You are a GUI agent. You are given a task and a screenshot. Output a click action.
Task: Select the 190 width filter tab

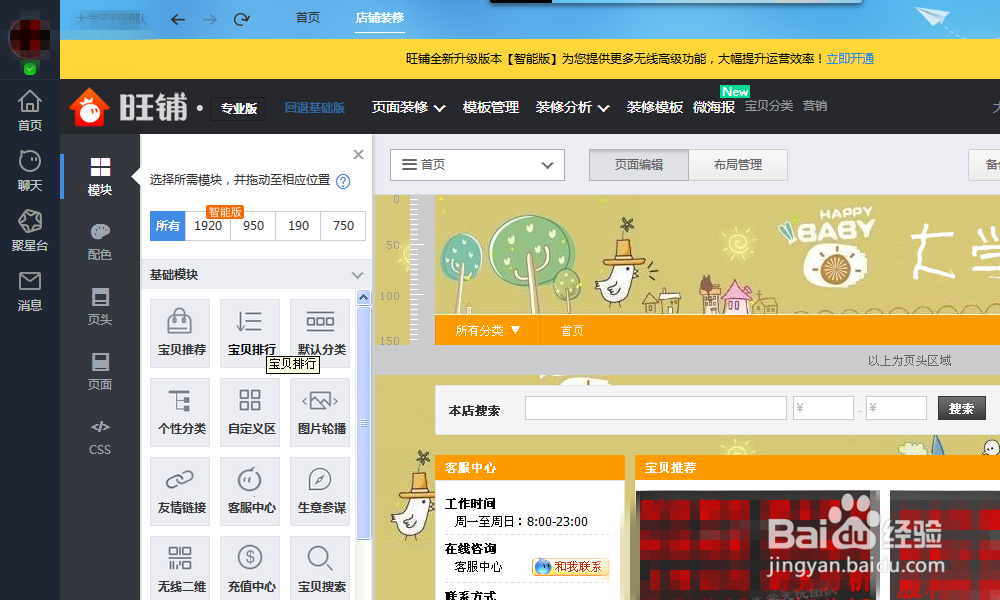point(298,226)
